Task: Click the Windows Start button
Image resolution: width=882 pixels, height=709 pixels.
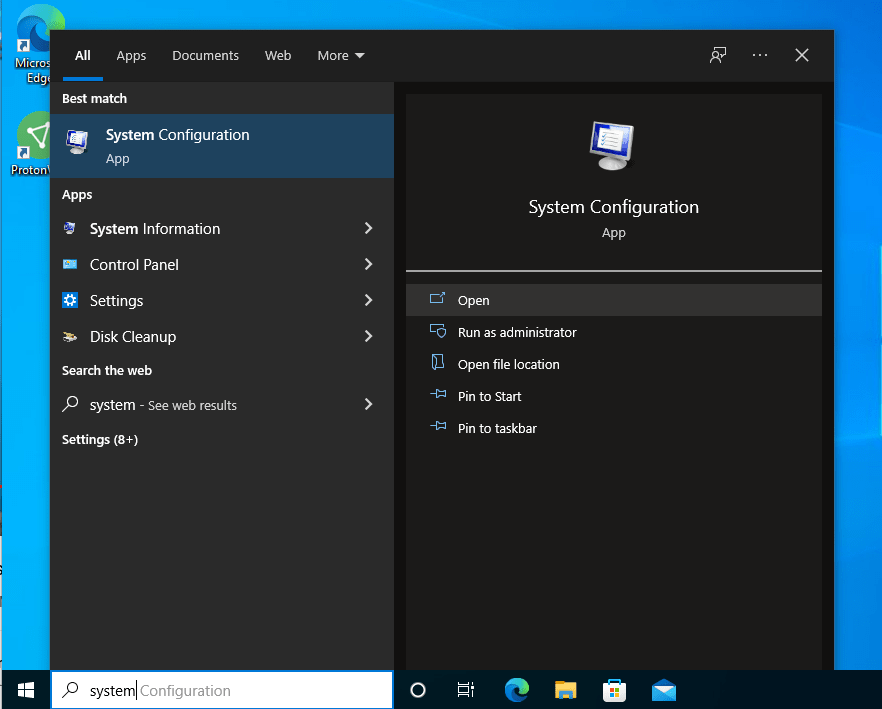Action: pyautogui.click(x=25, y=690)
